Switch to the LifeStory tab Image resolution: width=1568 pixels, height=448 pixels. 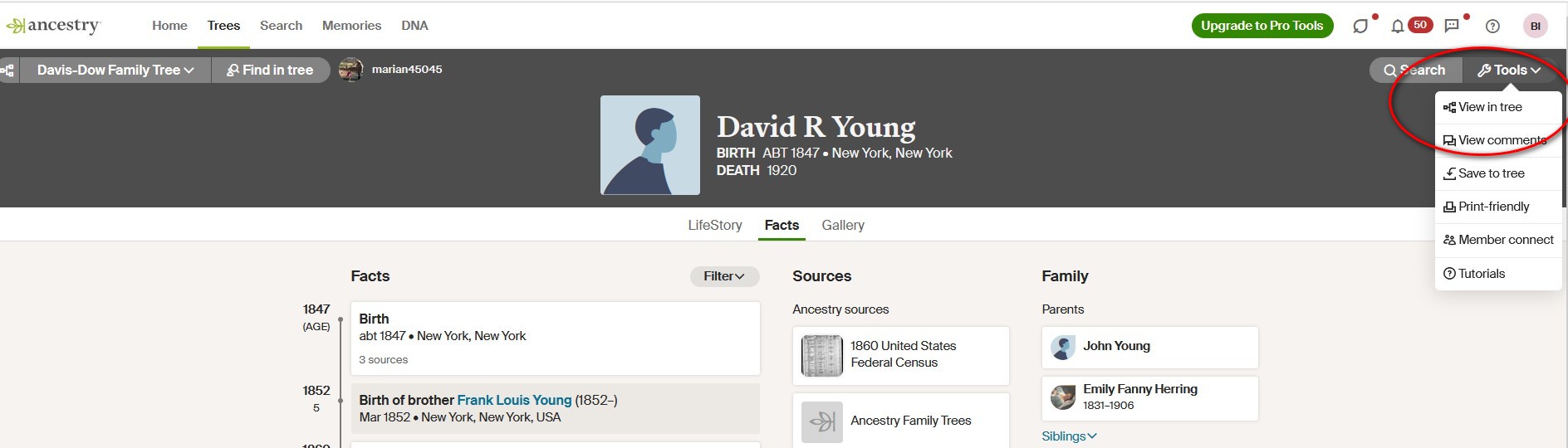coord(714,225)
